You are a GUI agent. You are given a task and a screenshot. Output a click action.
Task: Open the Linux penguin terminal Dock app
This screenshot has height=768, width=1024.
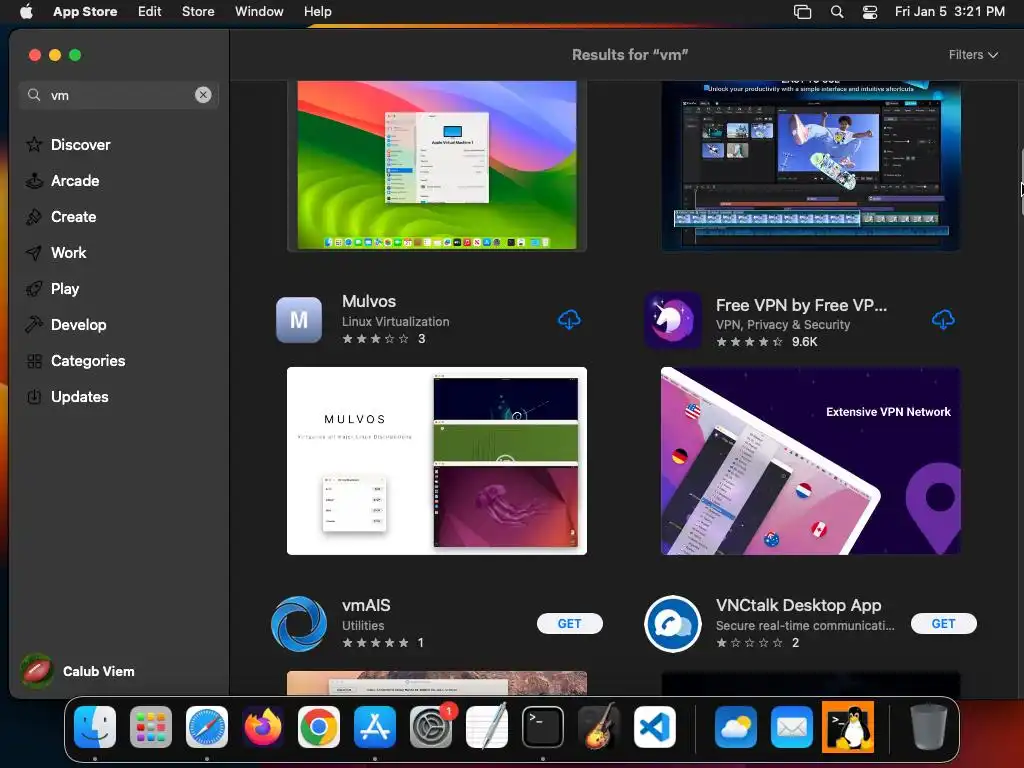[x=848, y=727]
